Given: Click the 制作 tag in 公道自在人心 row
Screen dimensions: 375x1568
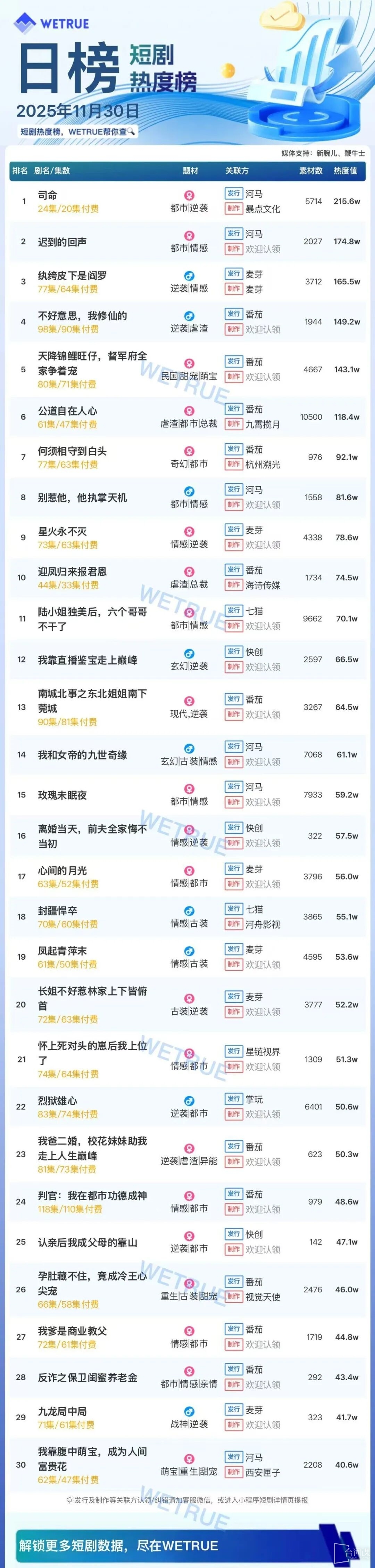Looking at the screenshot, I should [x=234, y=424].
